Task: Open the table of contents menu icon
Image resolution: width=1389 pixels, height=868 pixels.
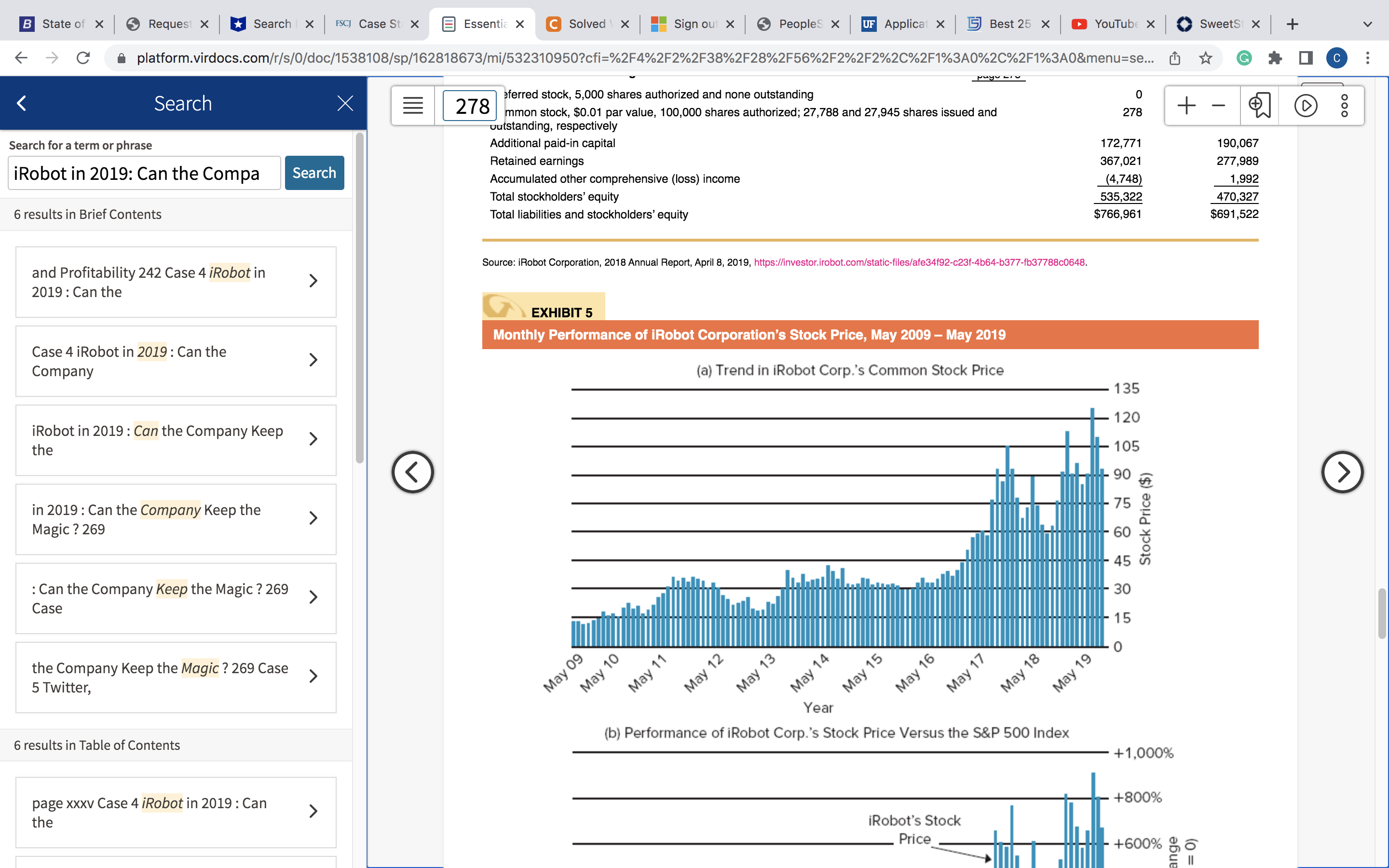Action: pyautogui.click(x=413, y=106)
